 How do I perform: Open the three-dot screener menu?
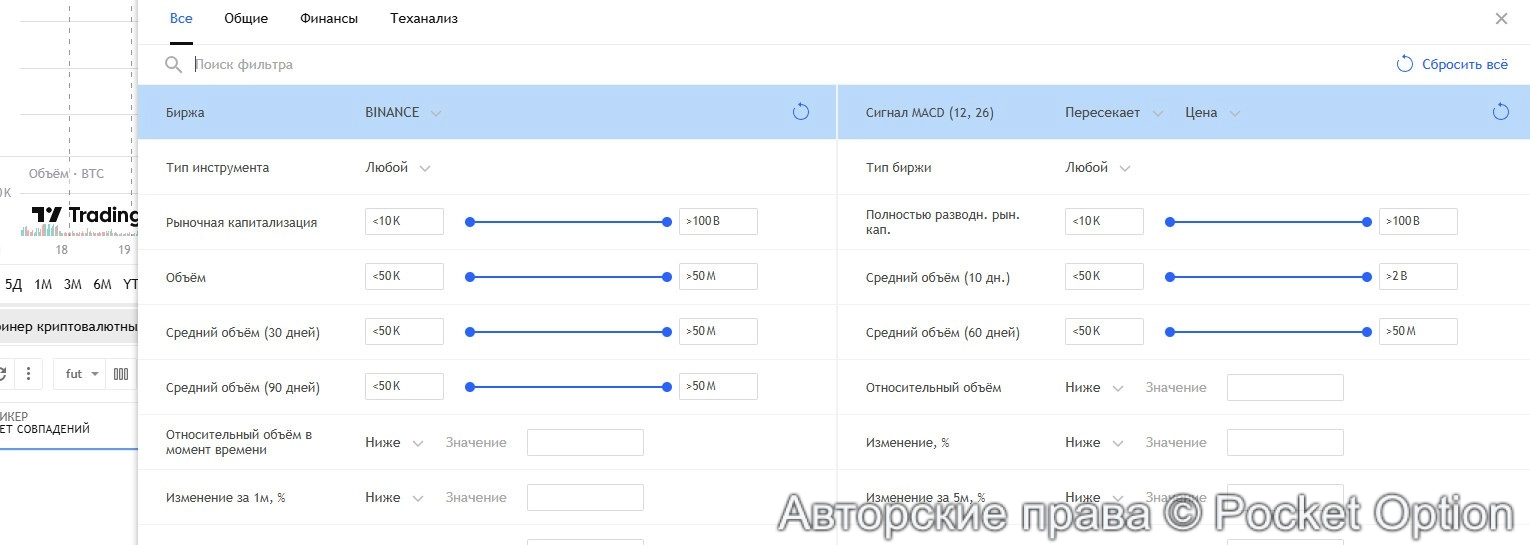29,374
